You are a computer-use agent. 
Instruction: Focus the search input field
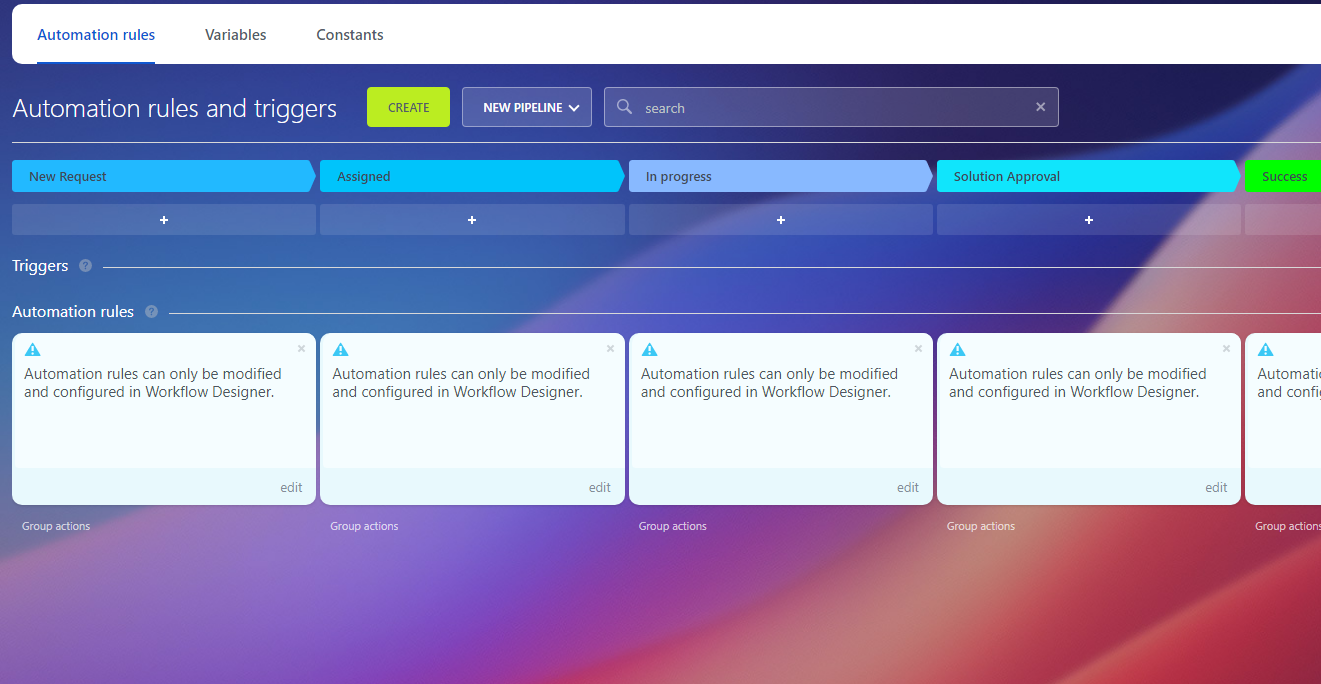[x=830, y=108]
